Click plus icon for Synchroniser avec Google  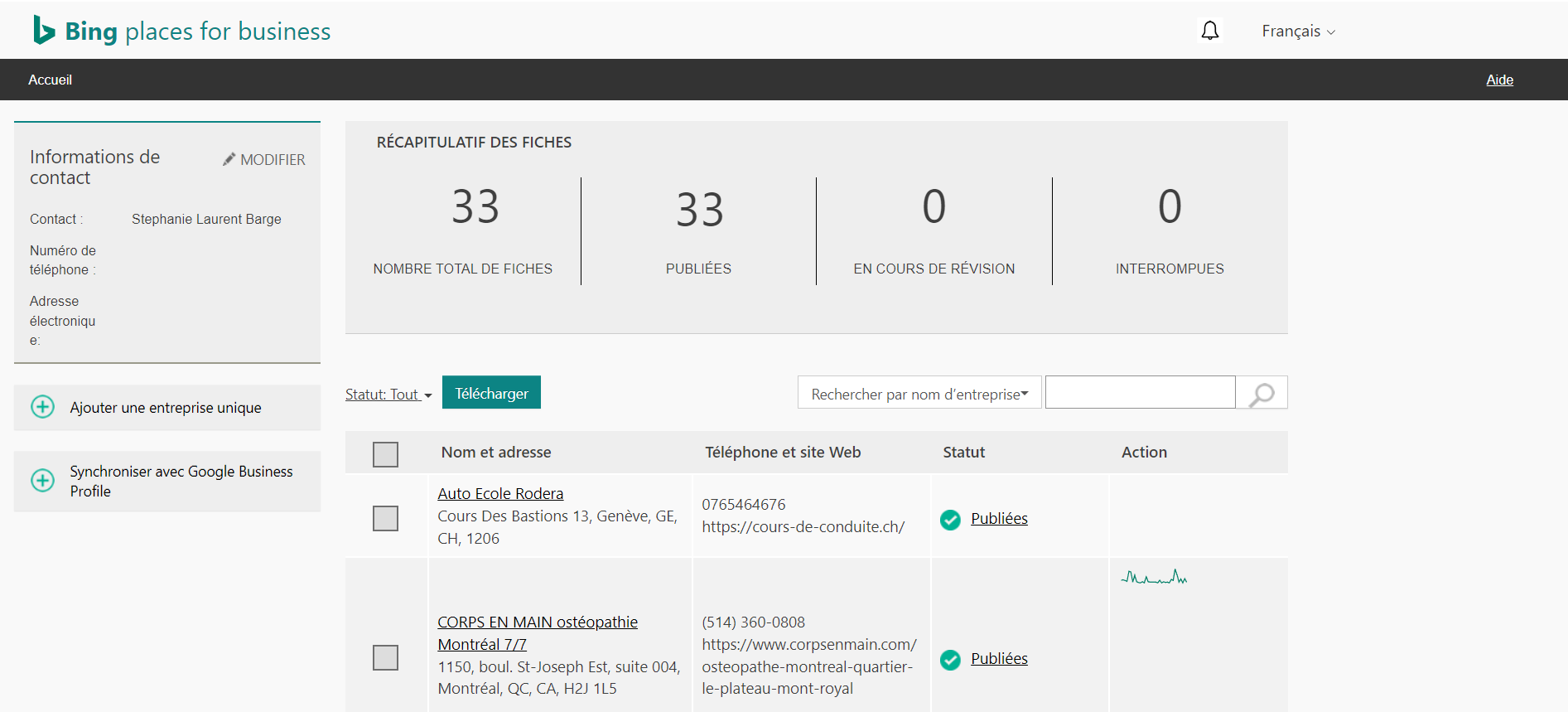42,481
